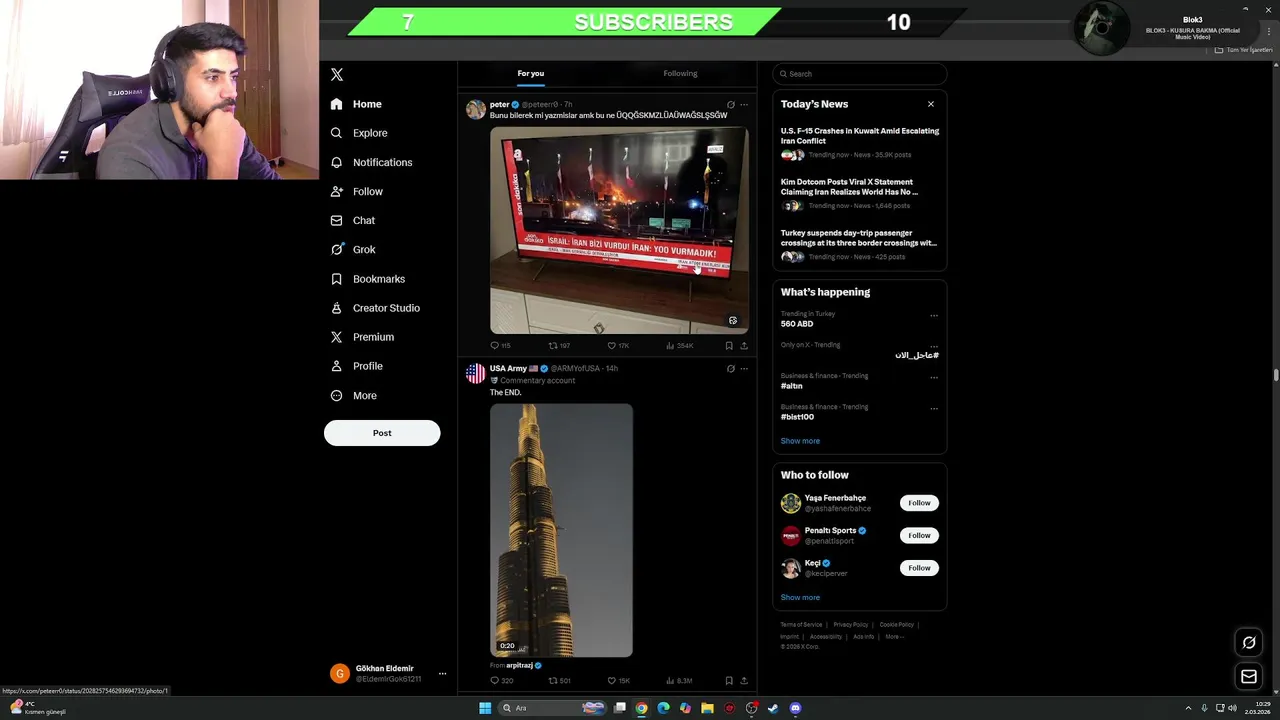Click the Grok explain icon on peter's post
Screen dimensions: 1280x720
(731, 104)
